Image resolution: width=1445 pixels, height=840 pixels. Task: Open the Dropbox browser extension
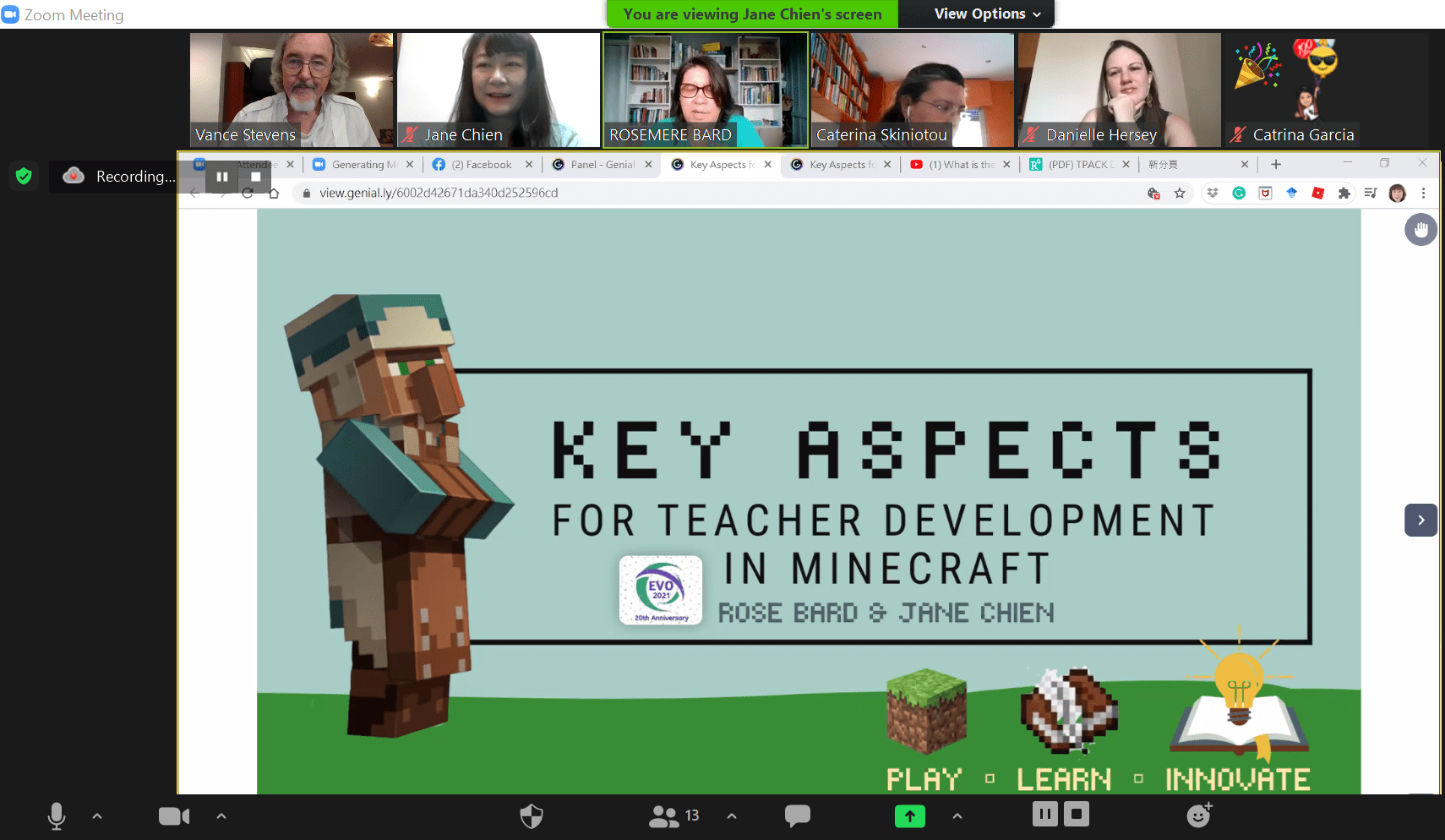1213,194
